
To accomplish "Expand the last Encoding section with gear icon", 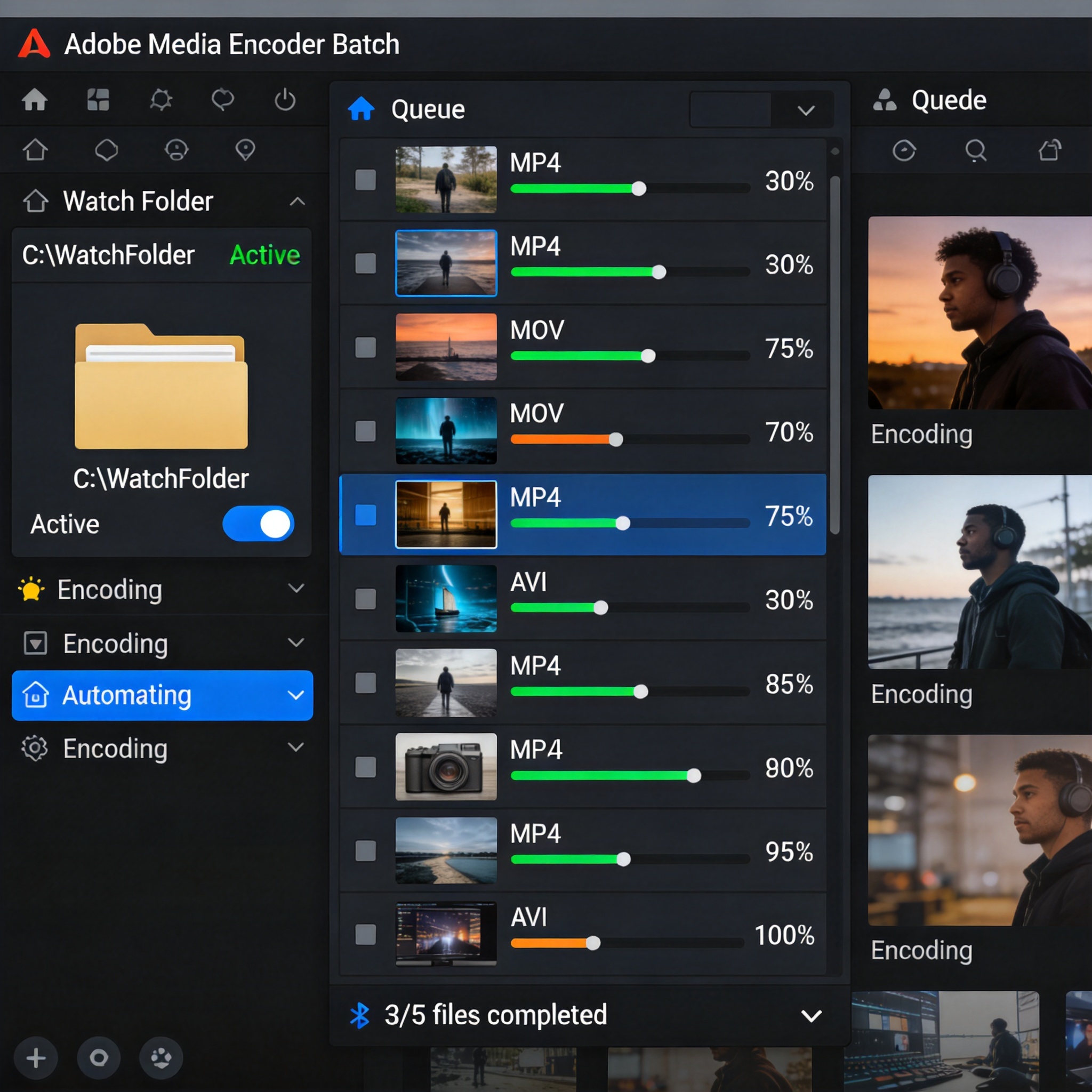I will pos(296,747).
